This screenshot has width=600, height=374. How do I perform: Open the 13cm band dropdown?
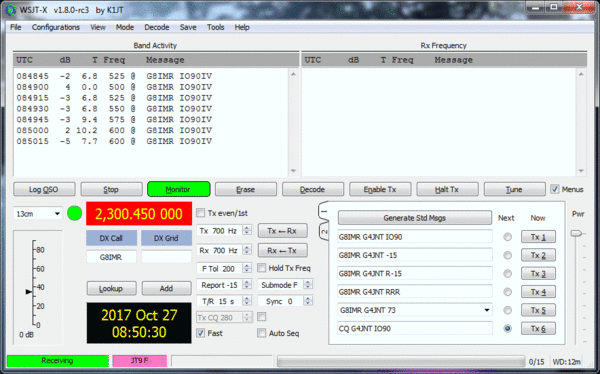point(38,214)
